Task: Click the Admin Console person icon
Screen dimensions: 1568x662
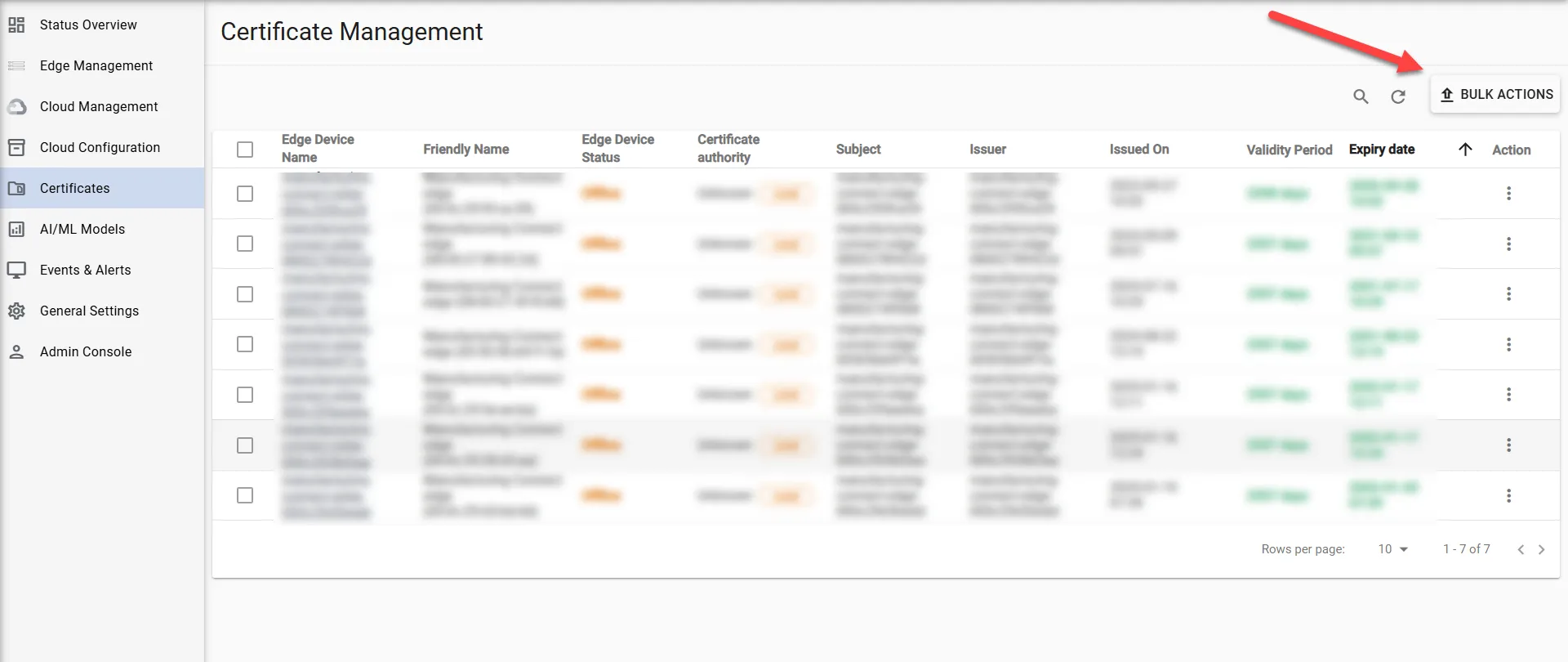Action: (16, 351)
